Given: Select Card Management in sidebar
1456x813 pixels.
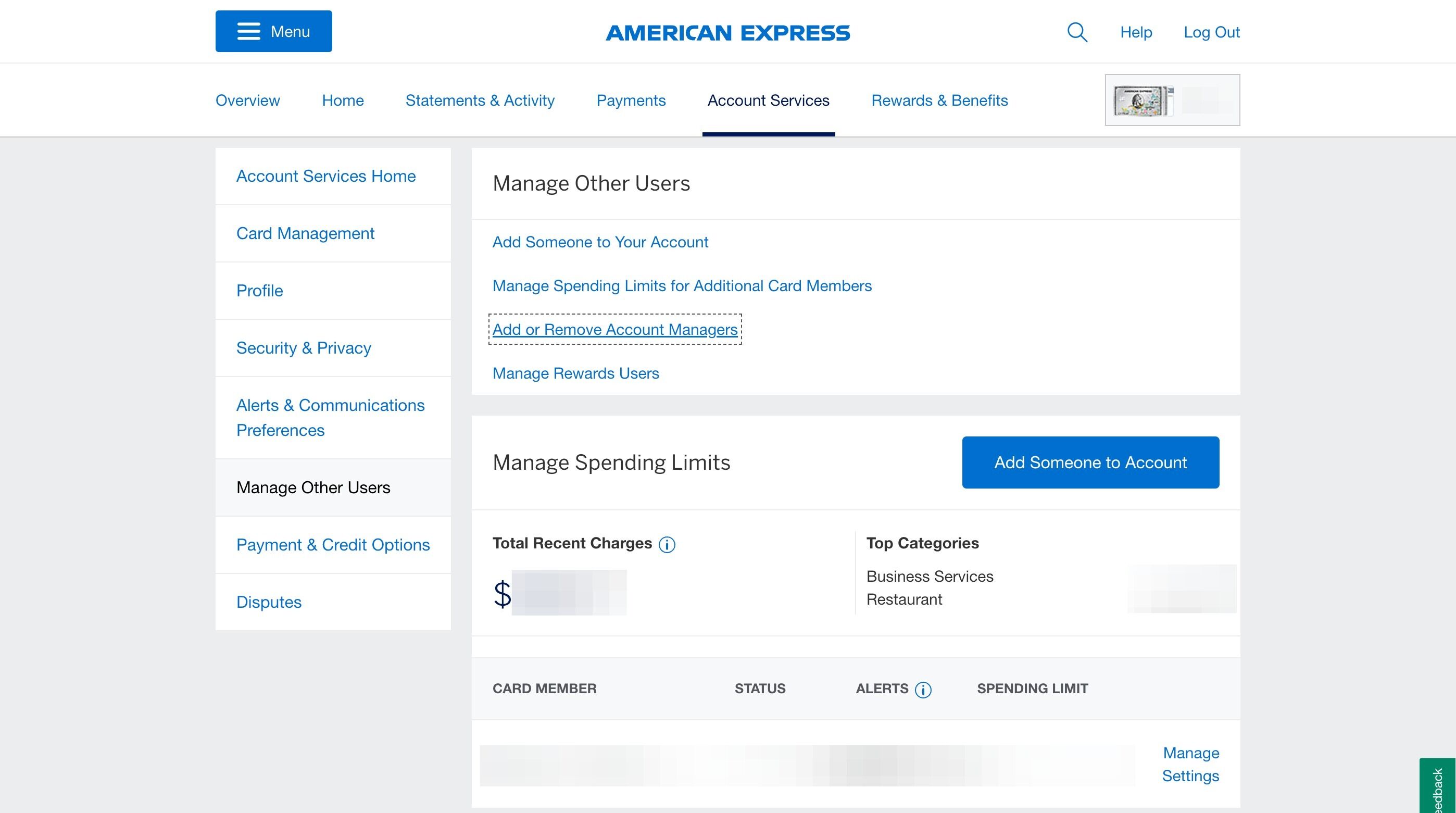Looking at the screenshot, I should coord(305,233).
